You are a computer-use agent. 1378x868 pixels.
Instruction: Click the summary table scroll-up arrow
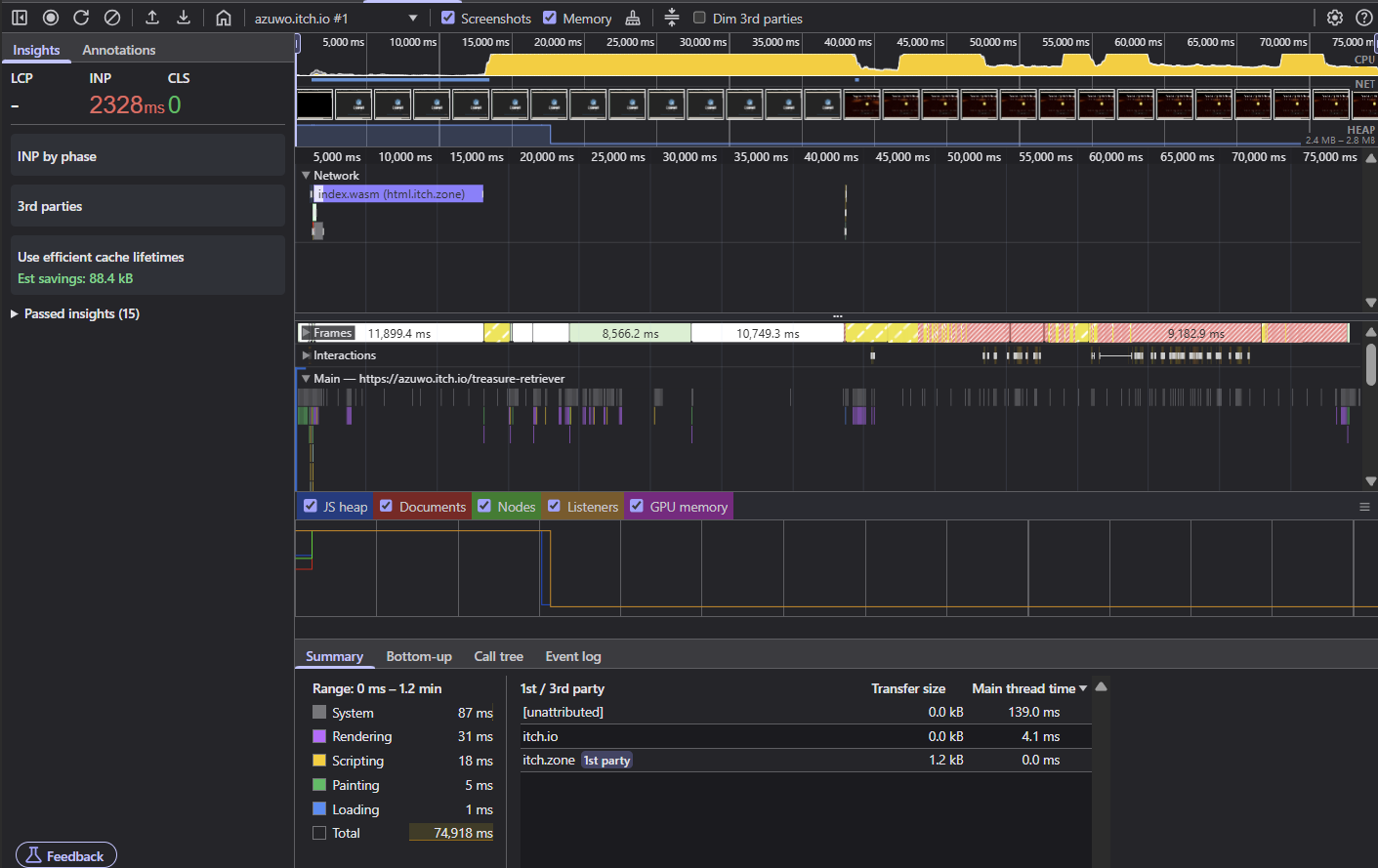(1101, 686)
